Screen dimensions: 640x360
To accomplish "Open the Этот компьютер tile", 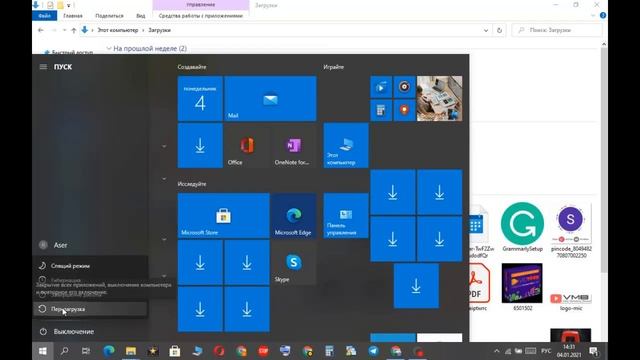I will [346, 146].
